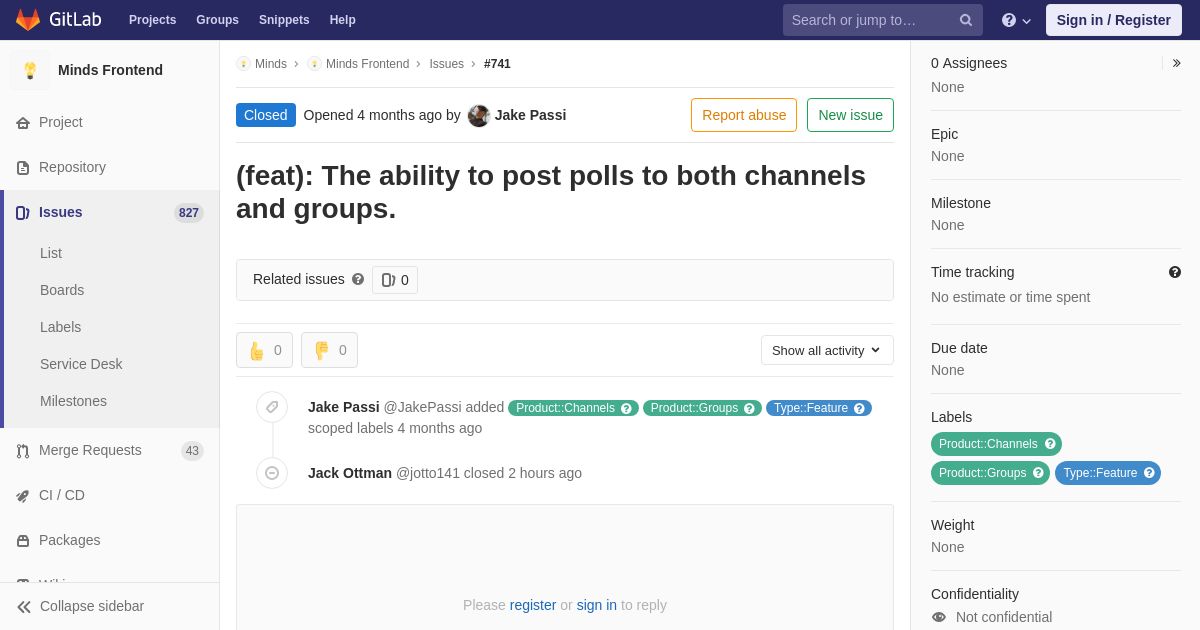Click the Collapse sidebar double-chevron icon
Image resolution: width=1200 pixels, height=630 pixels.
pos(24,607)
